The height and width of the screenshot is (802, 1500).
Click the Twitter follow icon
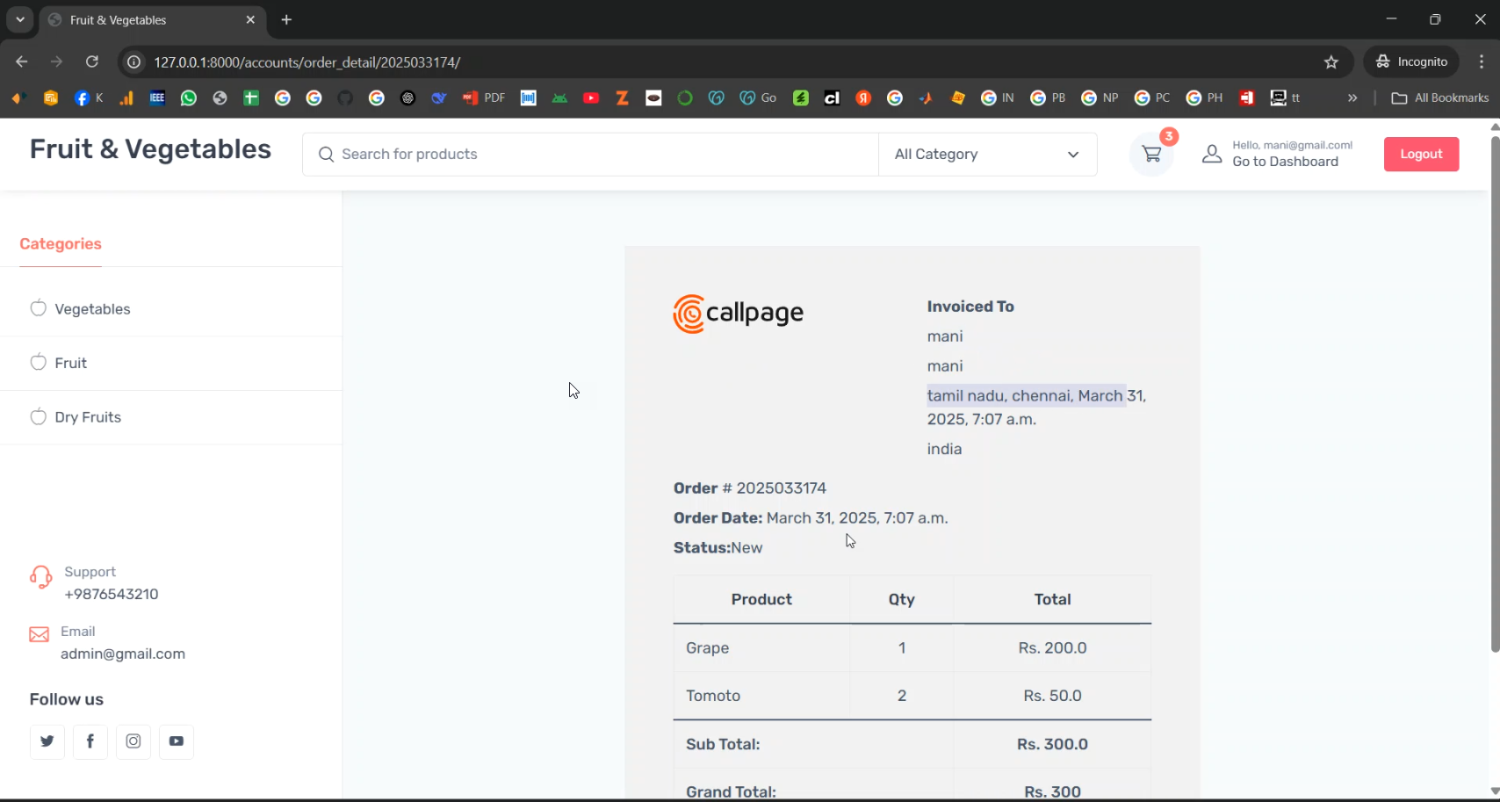(x=47, y=741)
